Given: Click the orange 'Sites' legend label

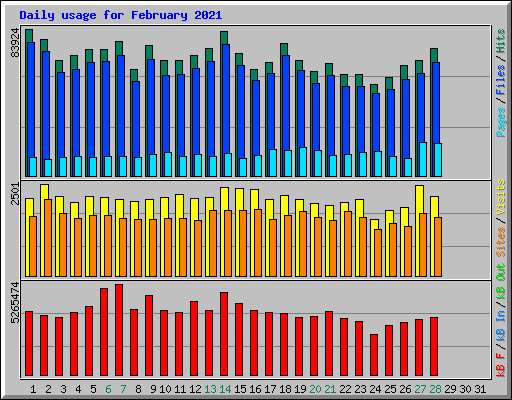Looking at the screenshot, I should (501, 242).
